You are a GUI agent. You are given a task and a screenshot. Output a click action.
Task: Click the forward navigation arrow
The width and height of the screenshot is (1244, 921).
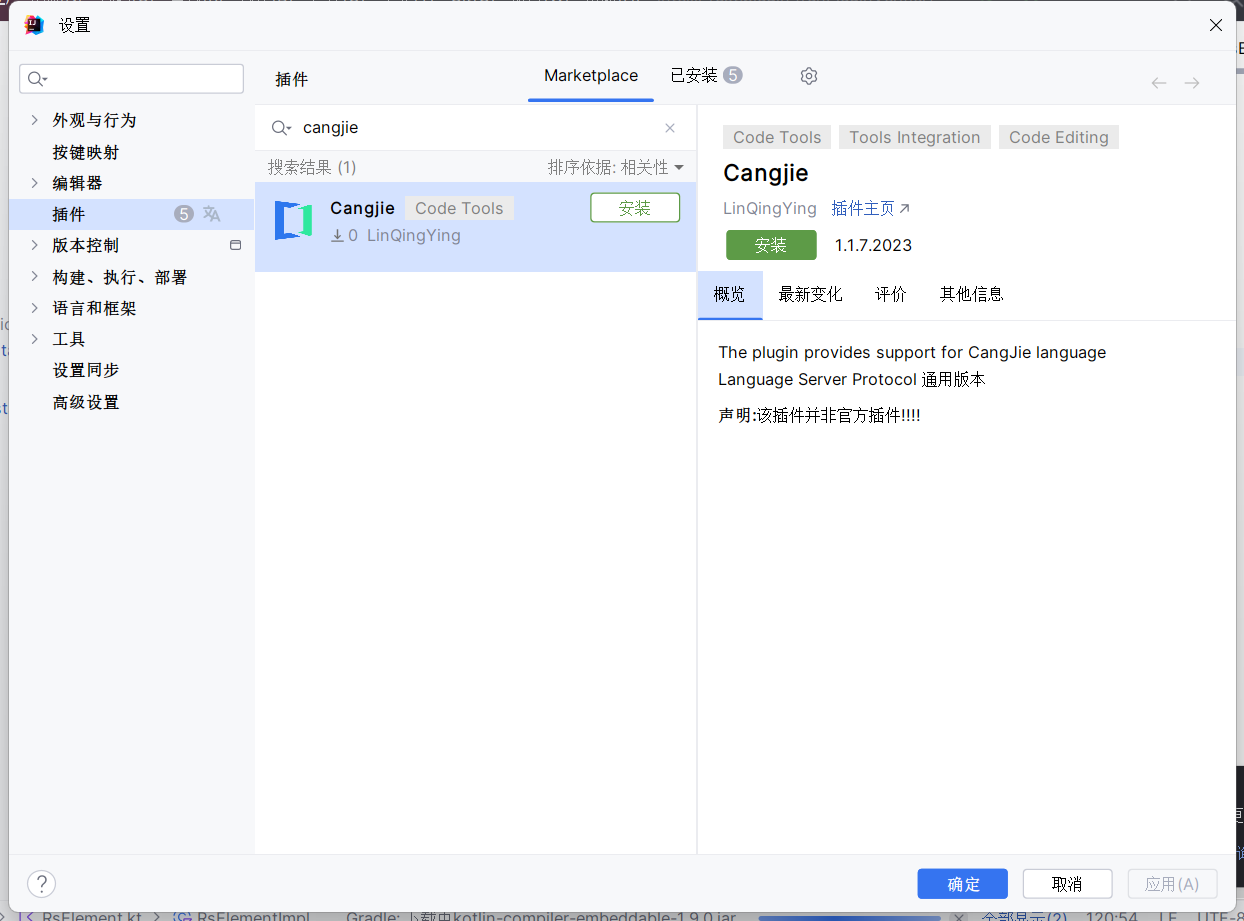pos(1192,83)
